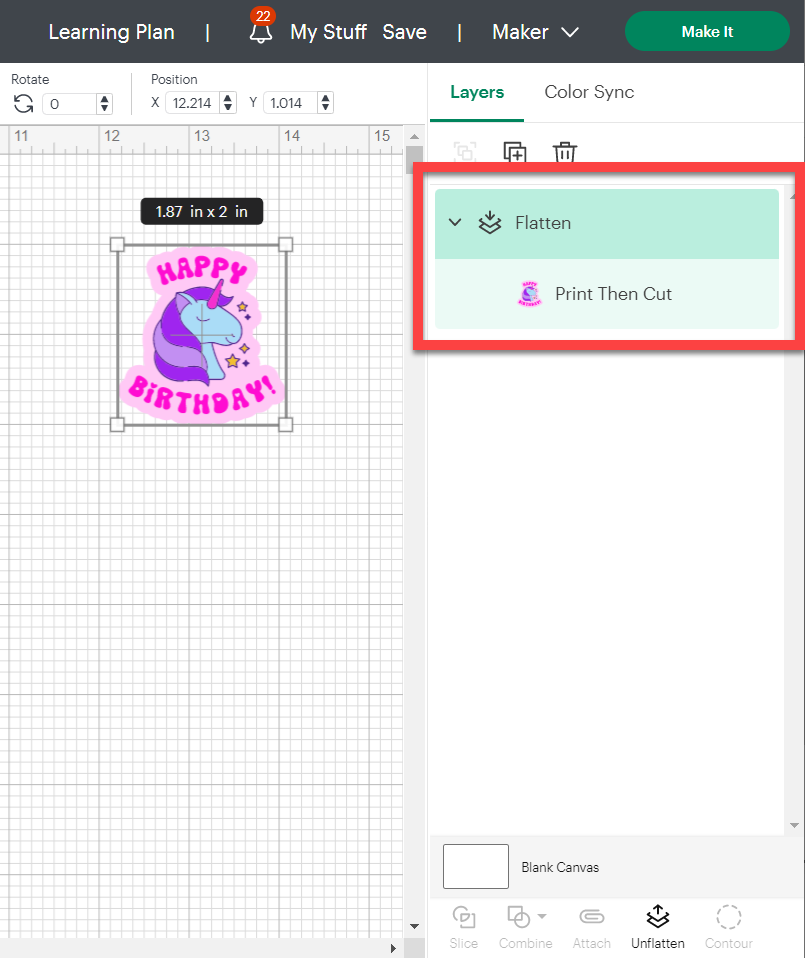The width and height of the screenshot is (805, 958).
Task: Click the Rotate icon in the edit bar
Action: (22, 103)
